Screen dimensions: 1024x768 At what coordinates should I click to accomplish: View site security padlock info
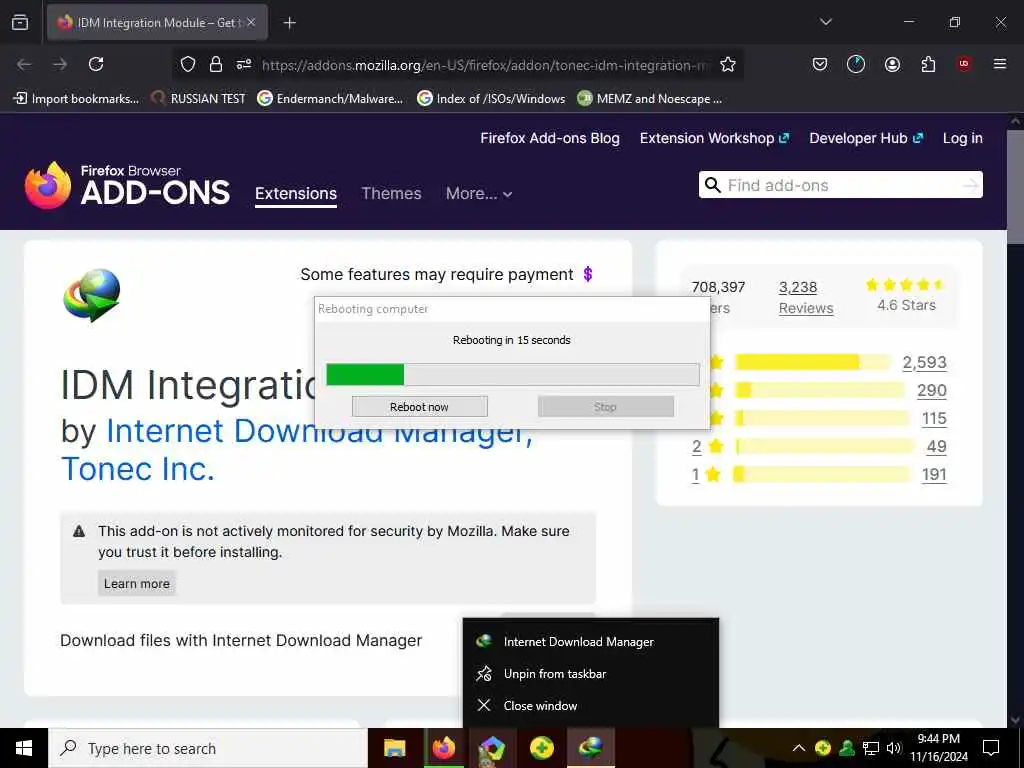click(x=216, y=64)
